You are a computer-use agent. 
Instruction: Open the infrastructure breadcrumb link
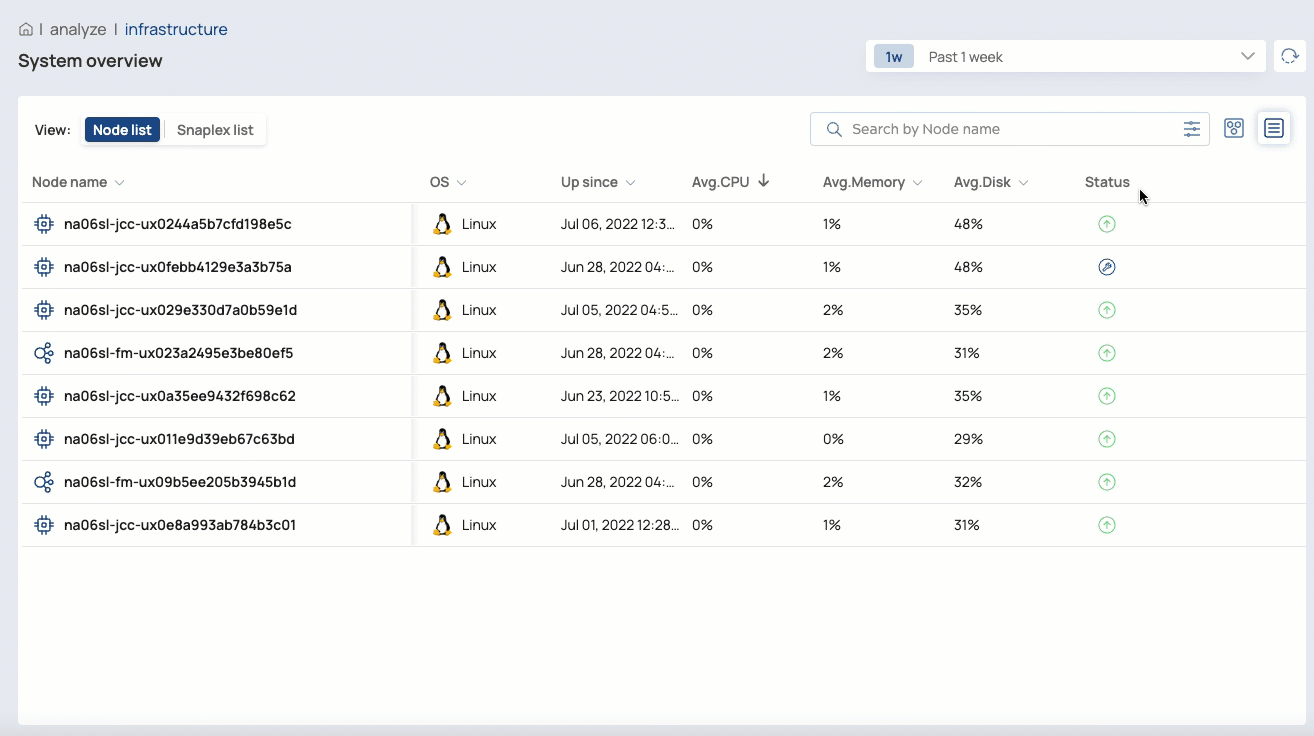[176, 28]
